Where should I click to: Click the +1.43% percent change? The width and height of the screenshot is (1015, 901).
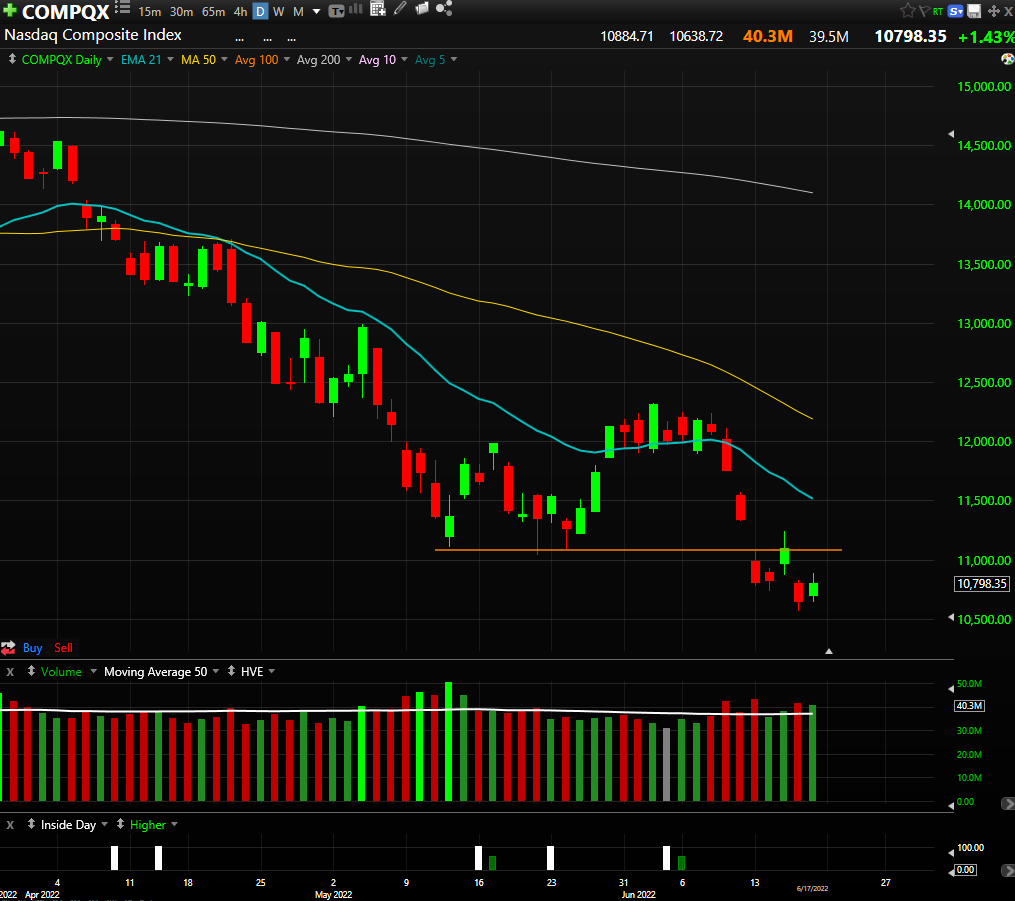pyautogui.click(x=986, y=37)
